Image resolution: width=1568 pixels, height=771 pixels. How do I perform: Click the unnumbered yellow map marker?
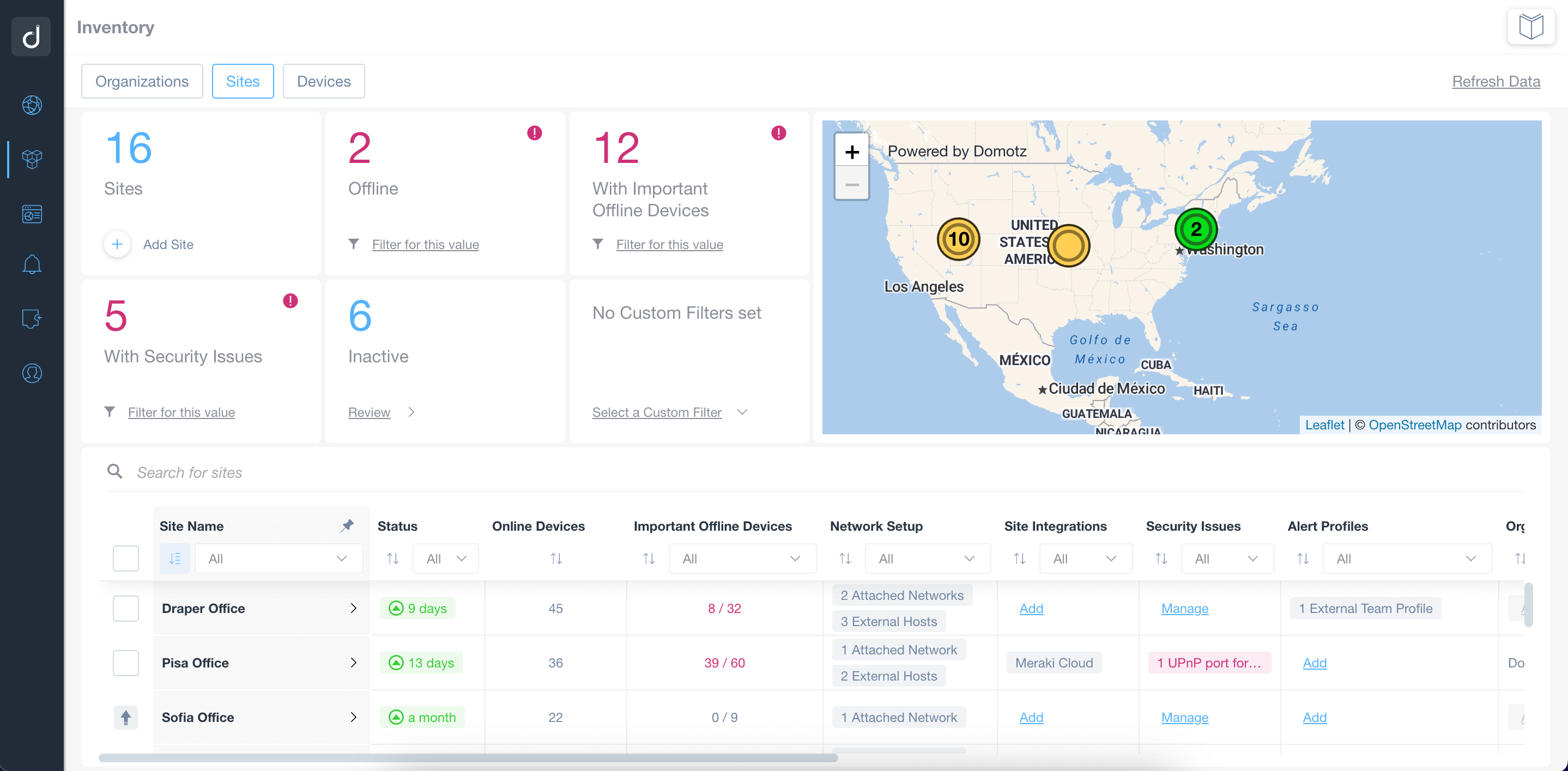[1068, 246]
